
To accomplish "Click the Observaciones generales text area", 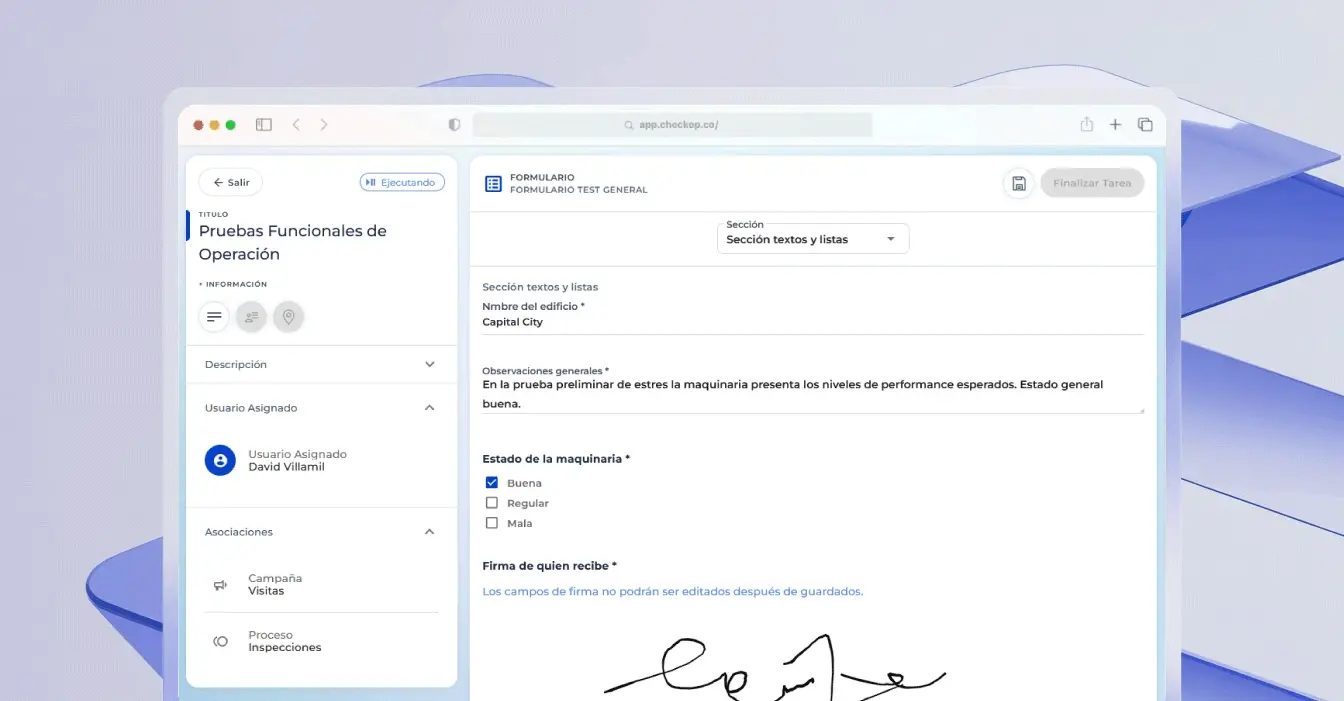I will click(x=811, y=394).
